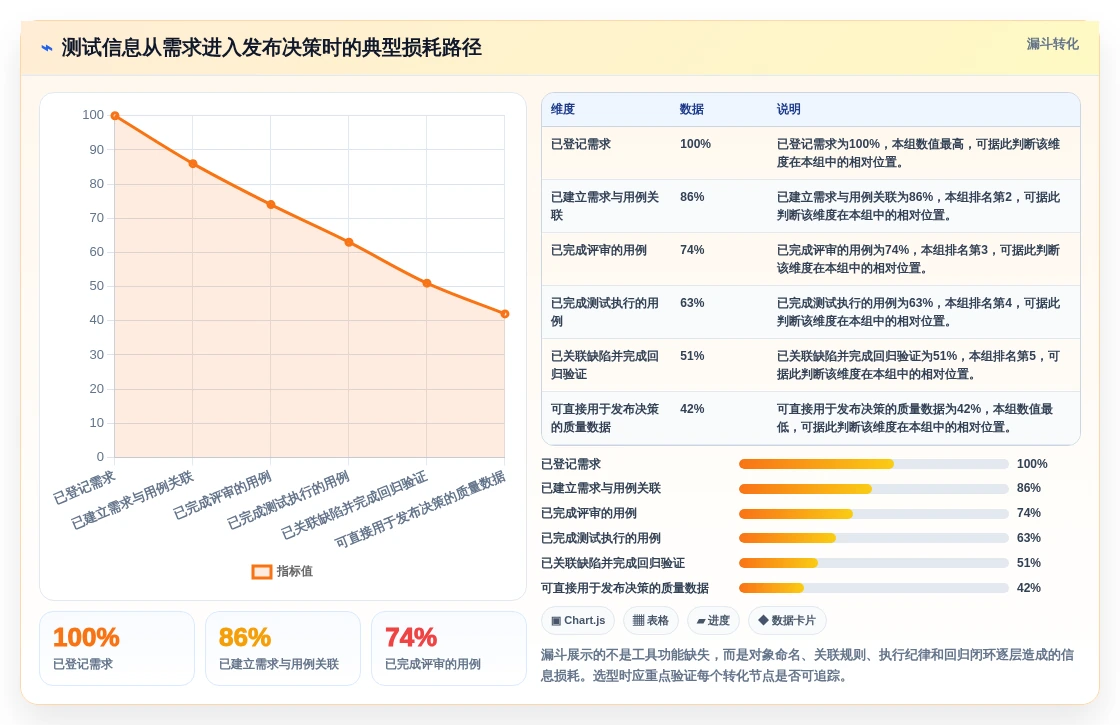Click the blue lightning icon beside the title
The height and width of the screenshot is (725, 1120).
tap(46, 48)
